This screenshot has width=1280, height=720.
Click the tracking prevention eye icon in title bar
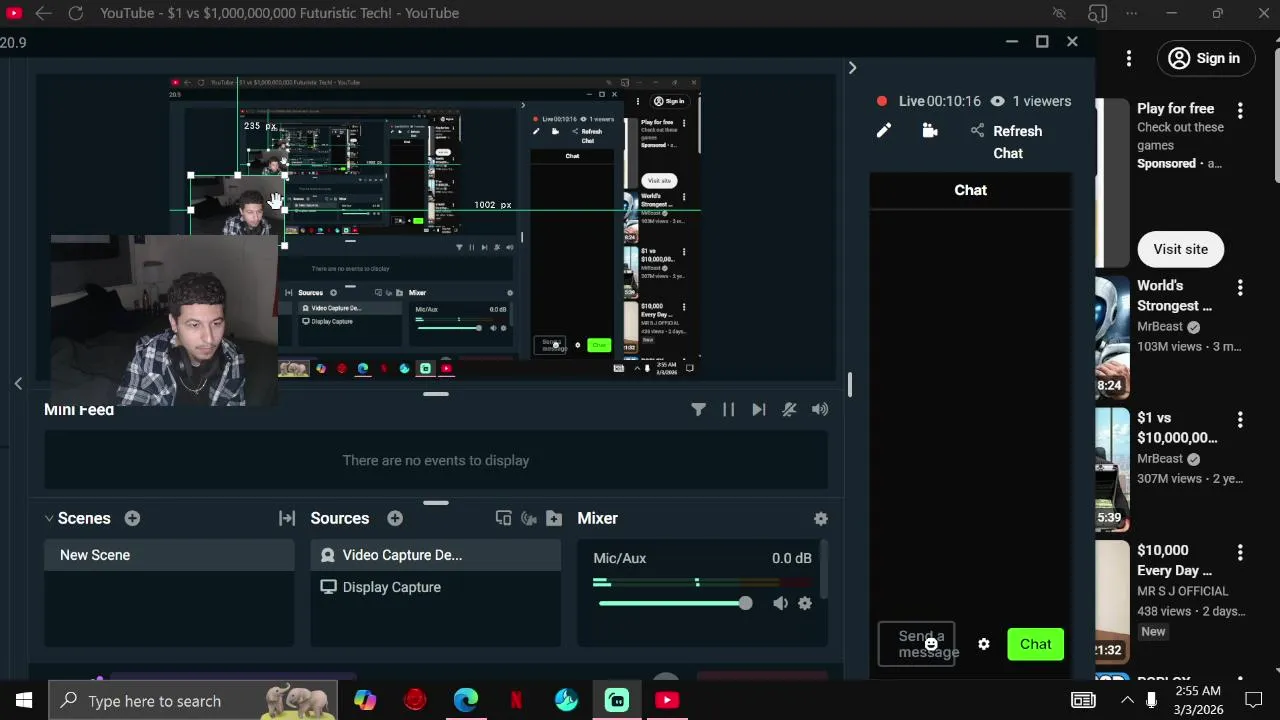click(x=1059, y=13)
